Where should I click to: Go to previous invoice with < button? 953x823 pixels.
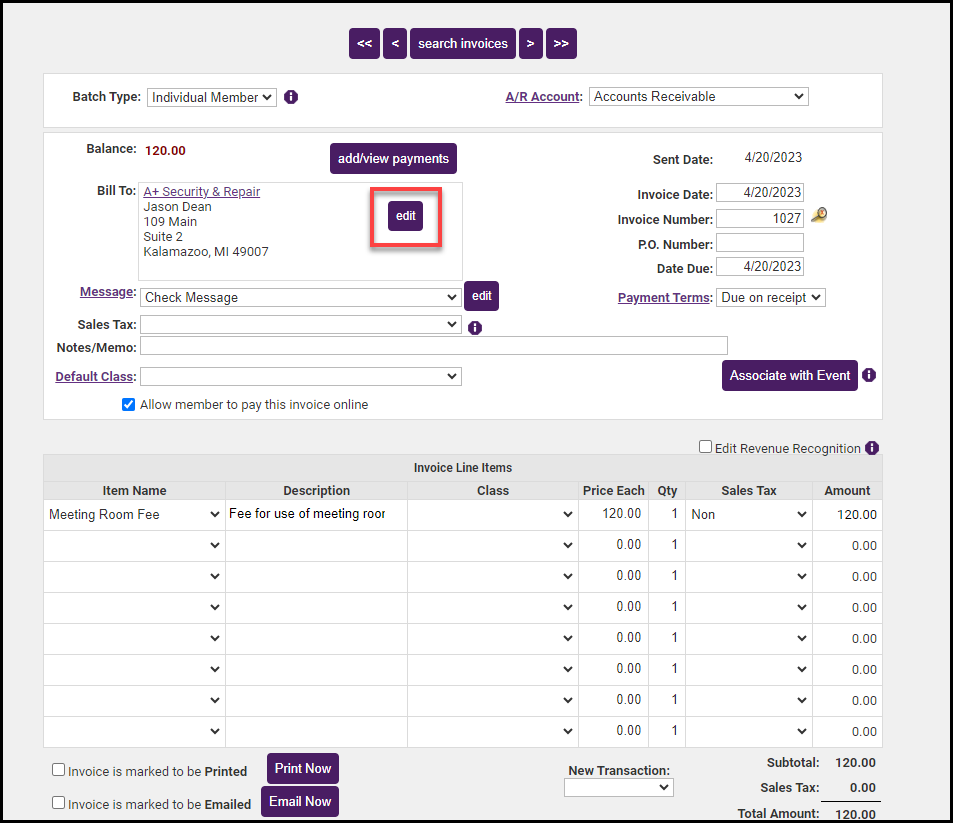click(x=395, y=43)
